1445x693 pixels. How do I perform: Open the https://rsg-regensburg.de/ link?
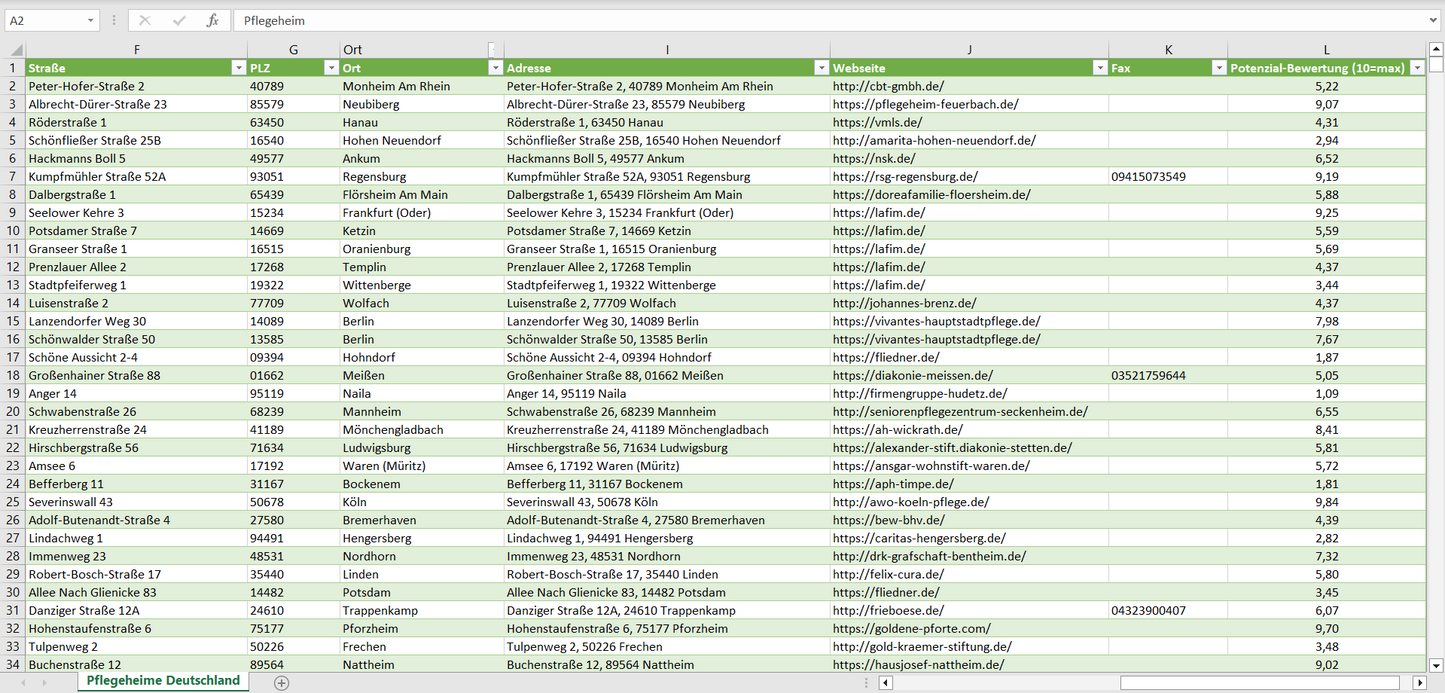point(905,177)
